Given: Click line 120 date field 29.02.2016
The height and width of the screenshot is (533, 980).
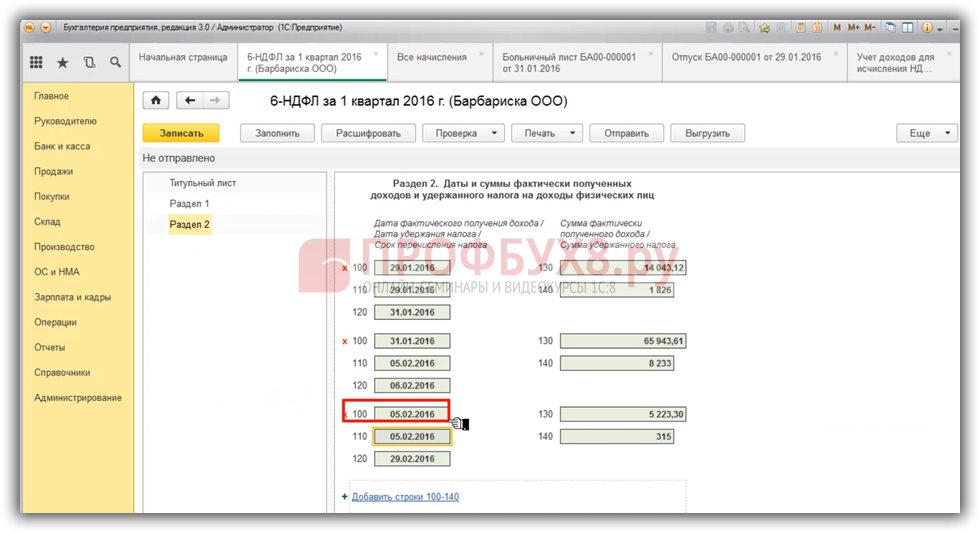Looking at the screenshot, I should pyautogui.click(x=412, y=459).
